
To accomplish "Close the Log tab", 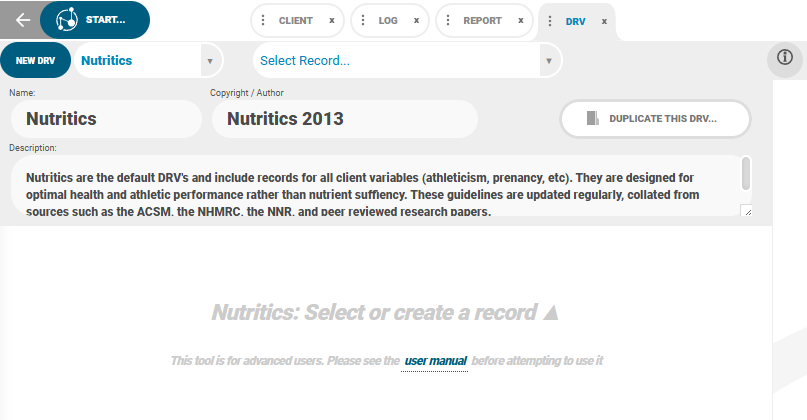I will point(416,20).
